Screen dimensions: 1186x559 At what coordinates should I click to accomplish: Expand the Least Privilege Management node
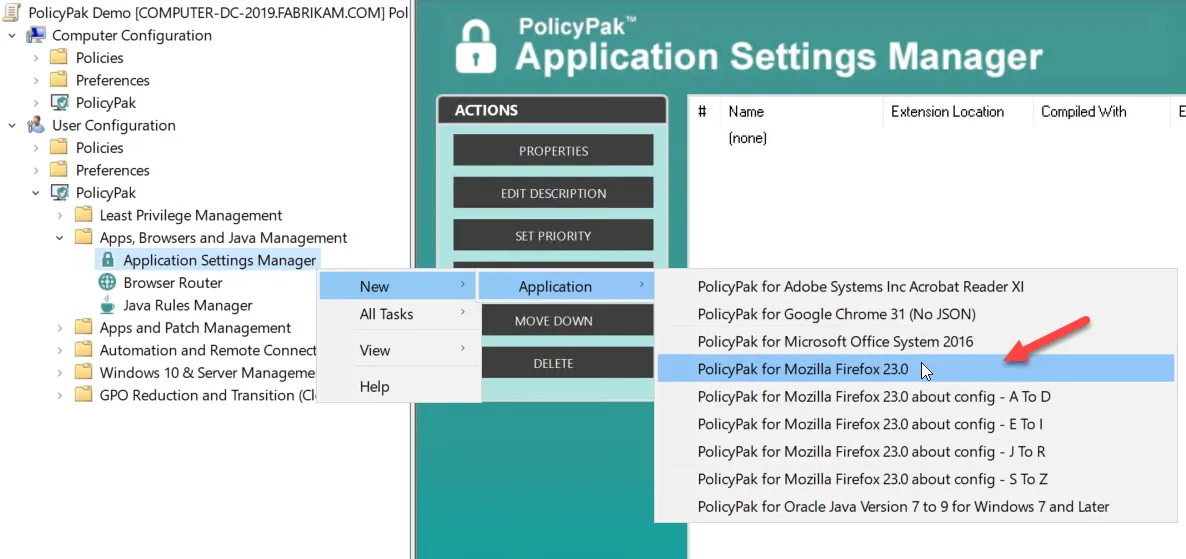(60, 216)
